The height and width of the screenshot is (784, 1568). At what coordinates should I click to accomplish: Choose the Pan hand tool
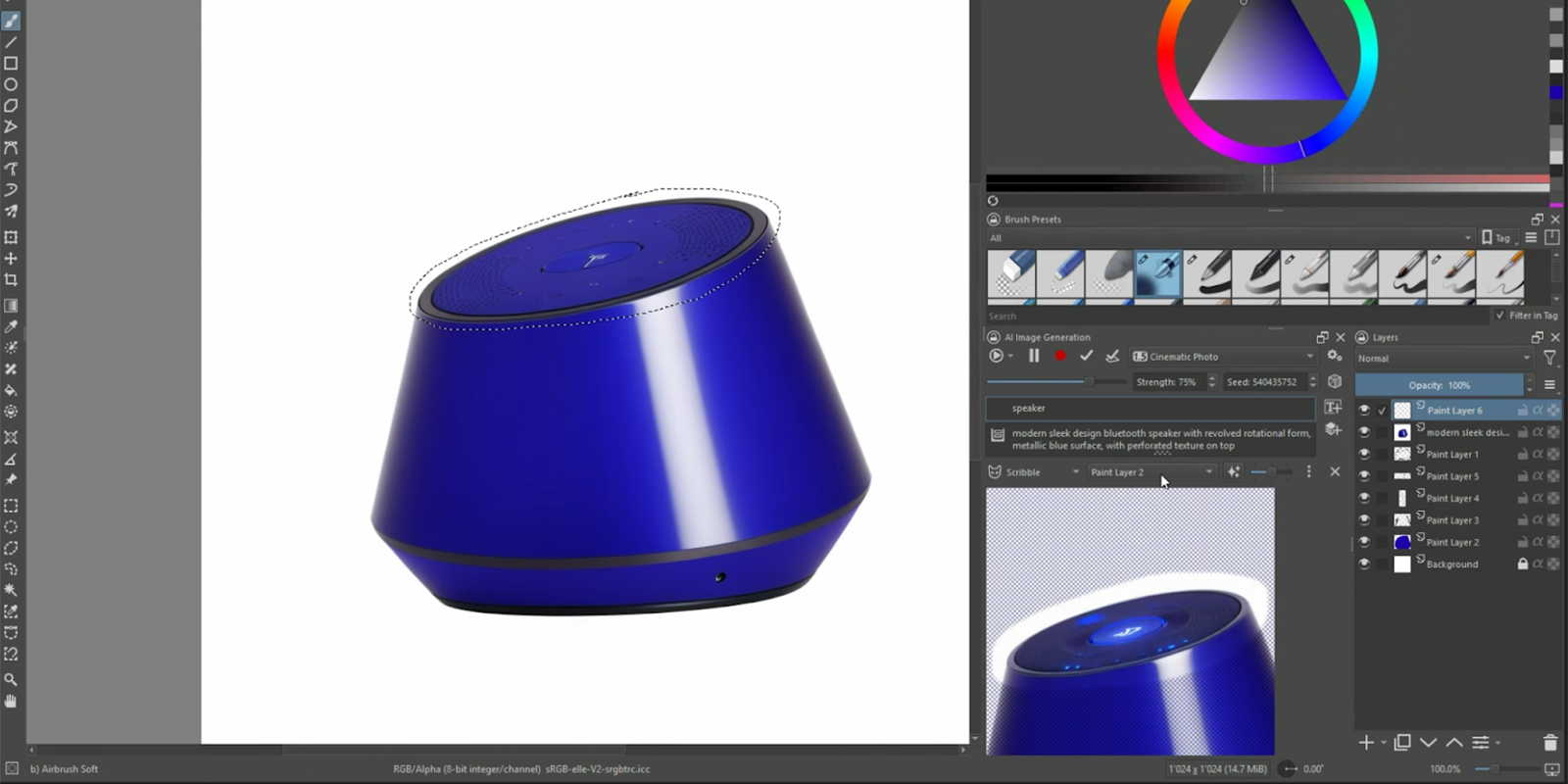11,702
